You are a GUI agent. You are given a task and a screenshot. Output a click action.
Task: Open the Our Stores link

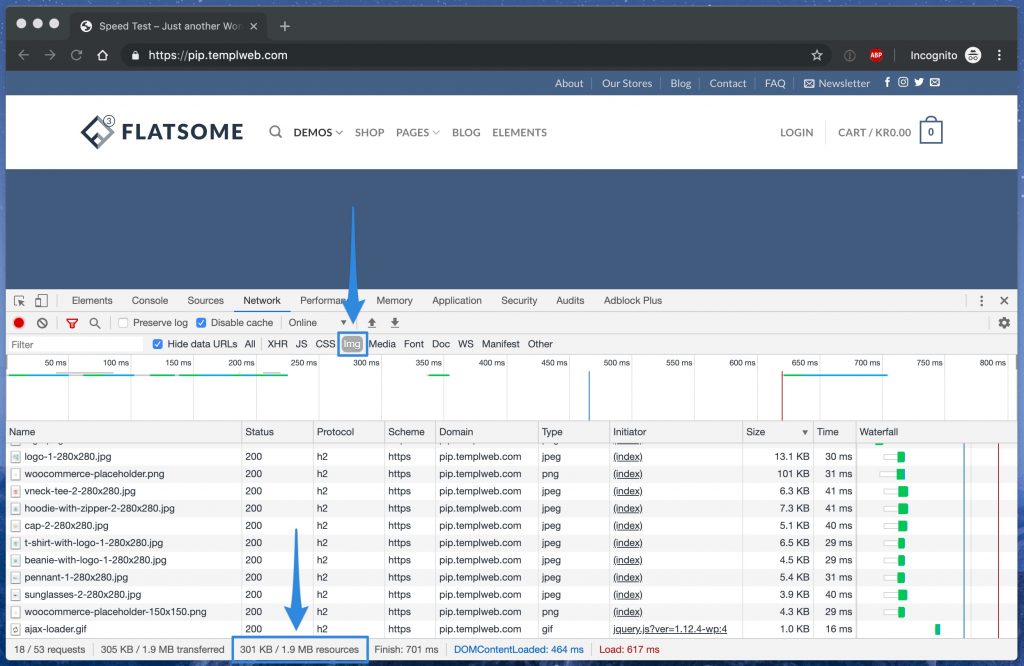point(627,83)
